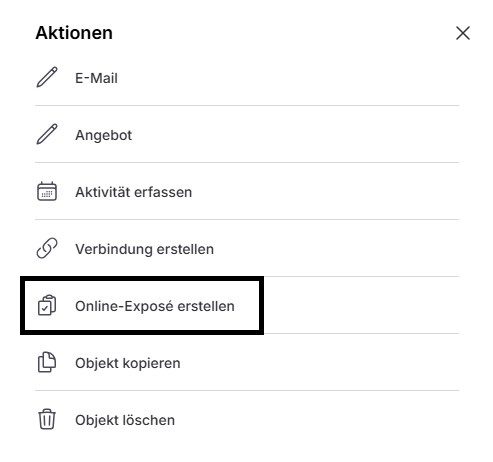
Task: Click the duplicate pages icon for Objekt kopieren
Action: coord(47,362)
